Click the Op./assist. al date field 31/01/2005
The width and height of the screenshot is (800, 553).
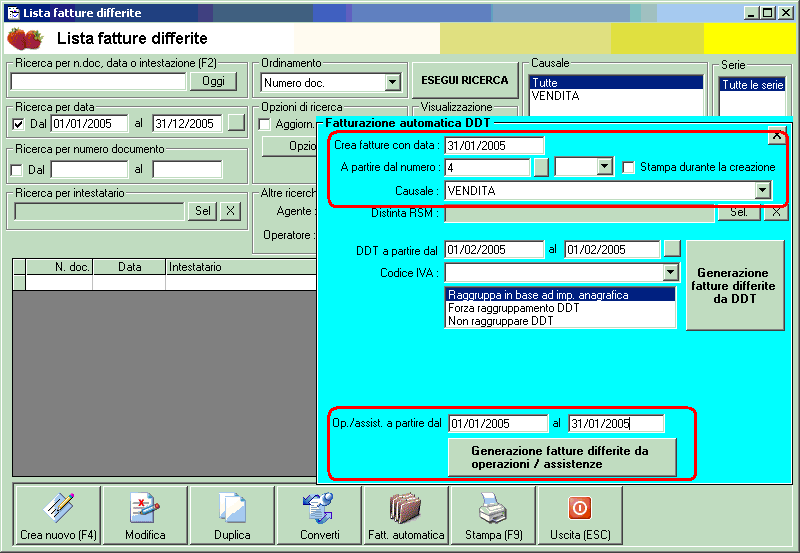616,423
